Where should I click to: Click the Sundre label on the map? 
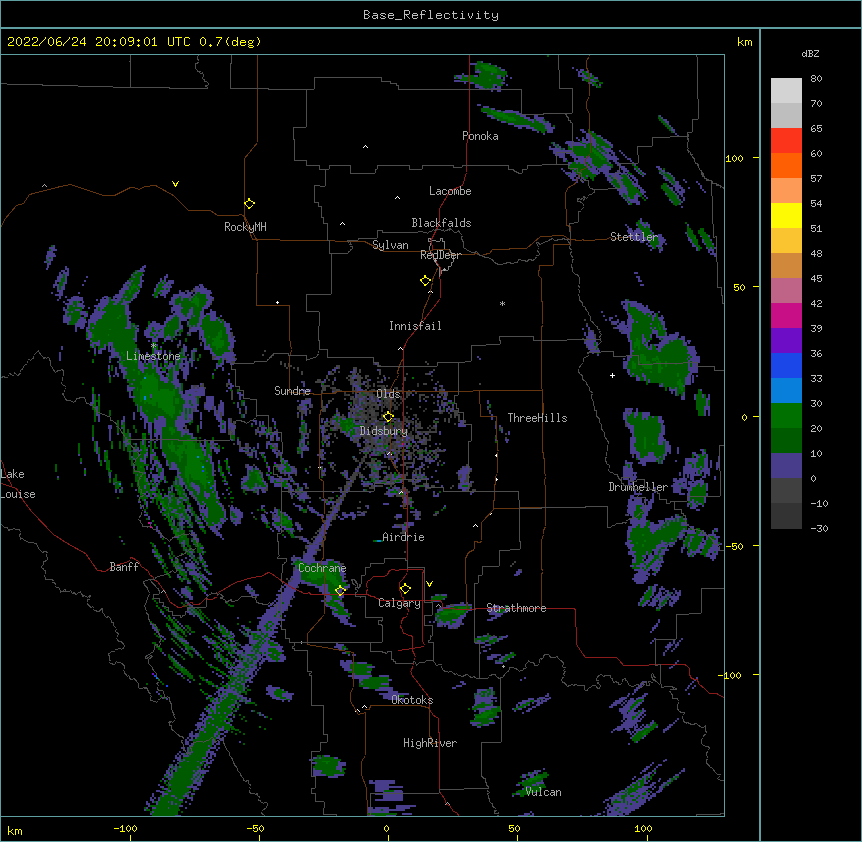pos(292,391)
